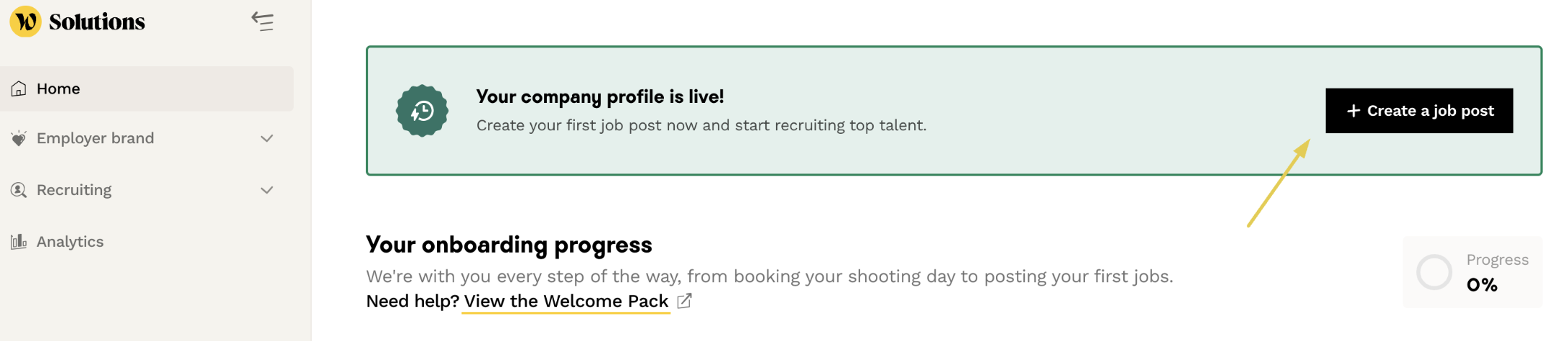Click the Create a job post button

pyautogui.click(x=1419, y=111)
